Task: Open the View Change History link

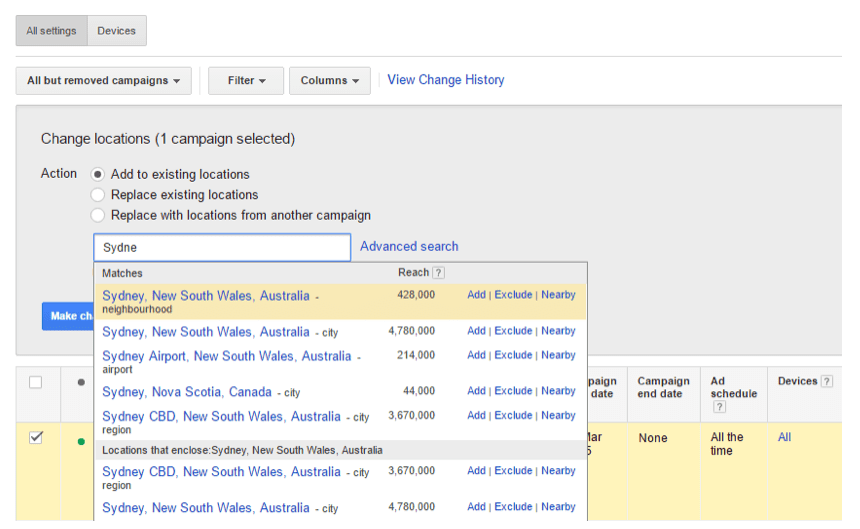Action: [x=445, y=80]
